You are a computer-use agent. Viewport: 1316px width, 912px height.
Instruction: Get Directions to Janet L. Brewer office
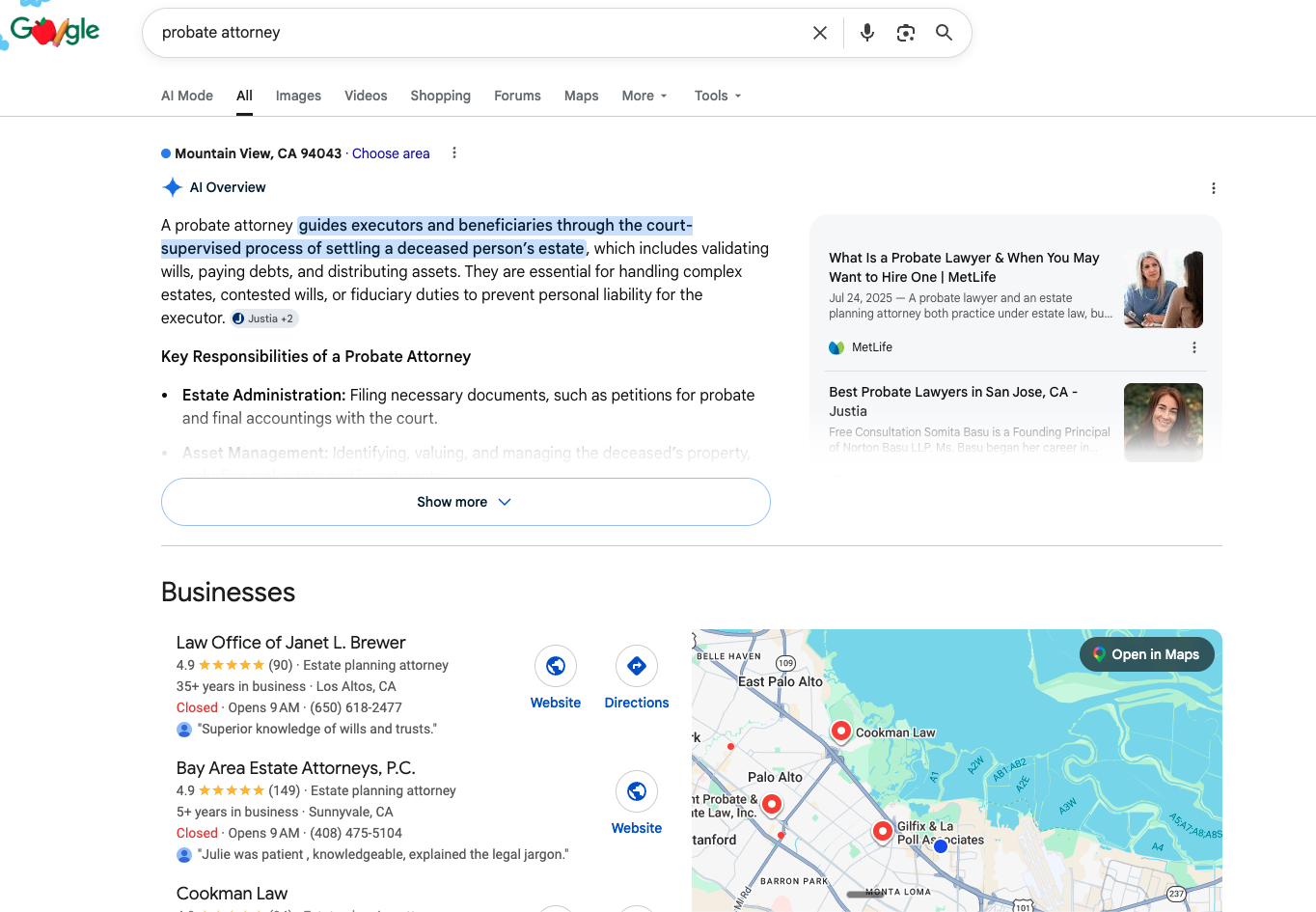pos(637,666)
